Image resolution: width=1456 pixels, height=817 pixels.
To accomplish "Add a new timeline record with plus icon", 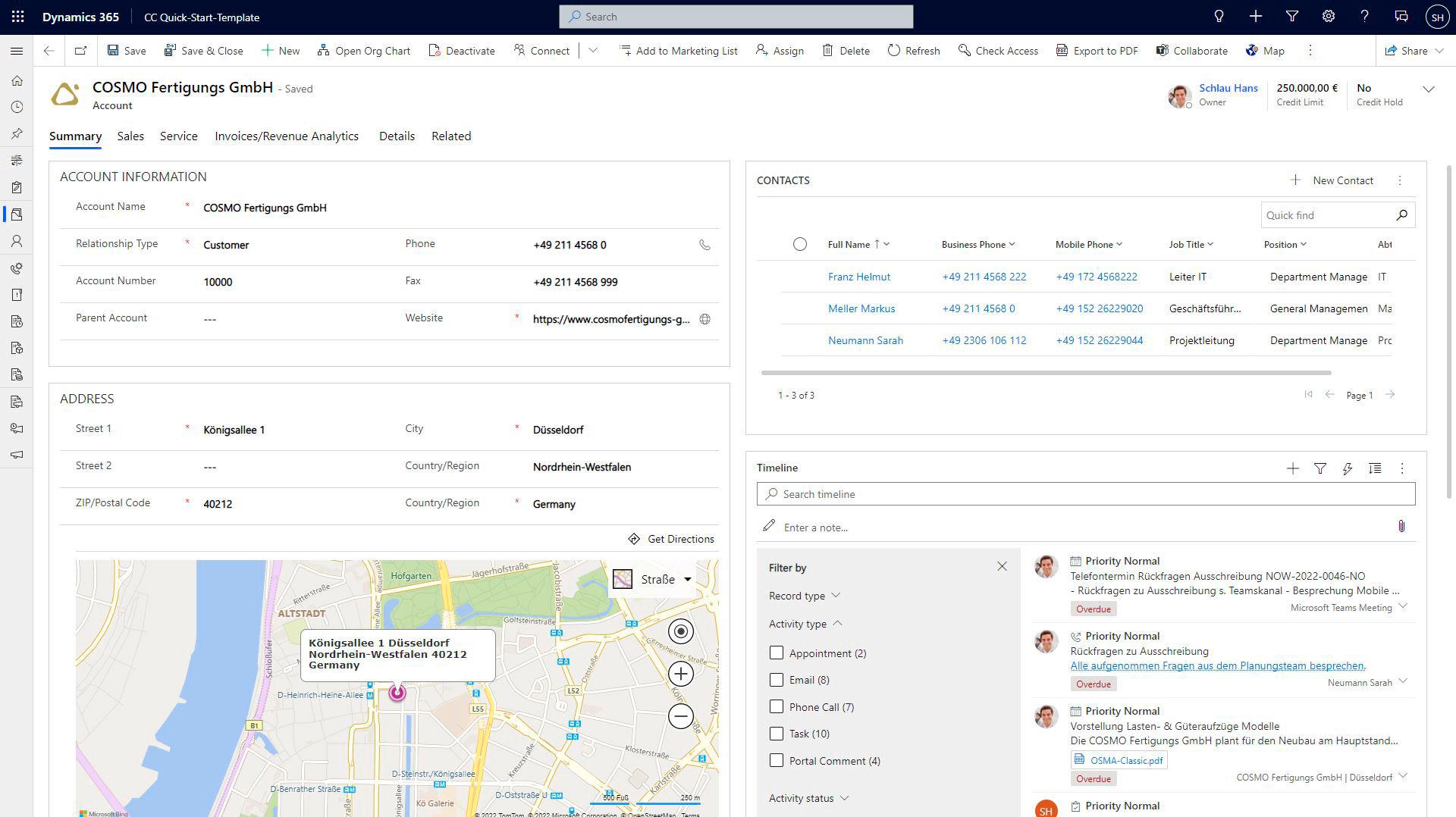I will coord(1293,468).
